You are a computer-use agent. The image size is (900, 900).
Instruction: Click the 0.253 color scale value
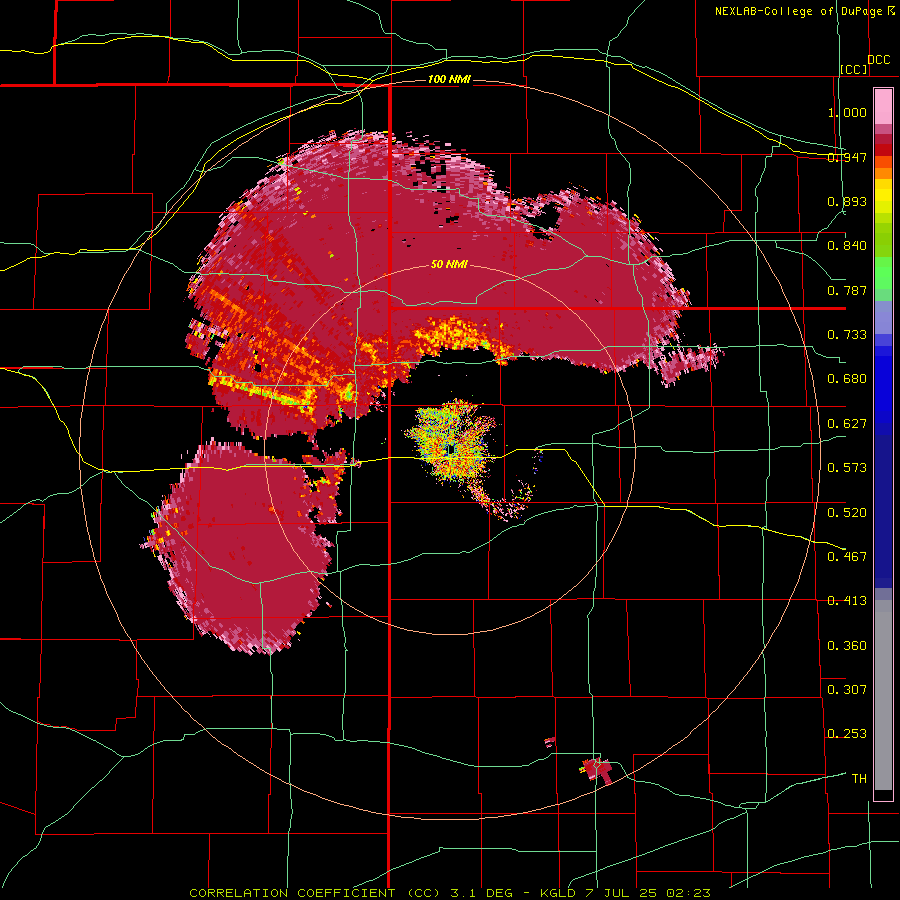tap(847, 734)
